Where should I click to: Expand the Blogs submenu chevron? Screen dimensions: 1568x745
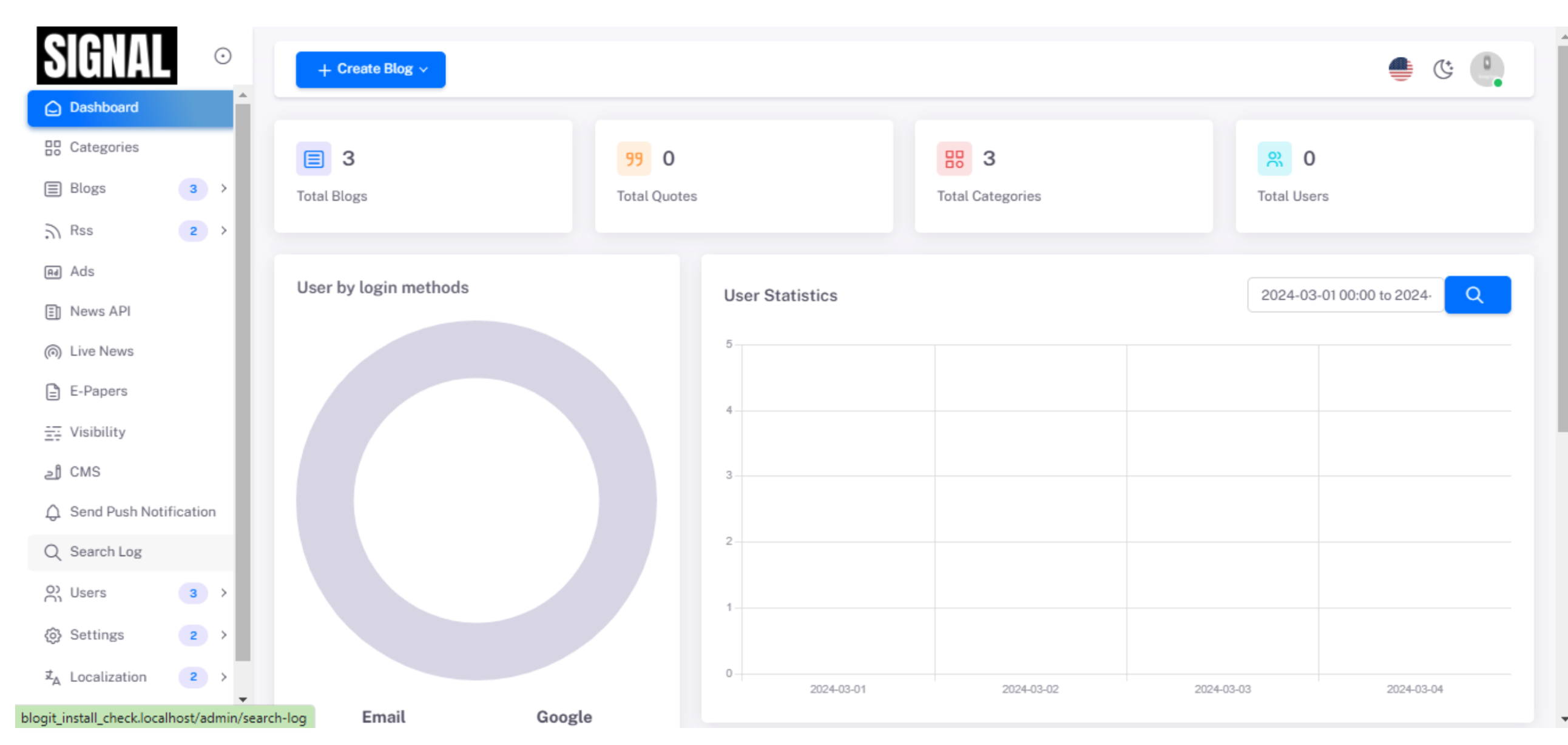pos(223,188)
